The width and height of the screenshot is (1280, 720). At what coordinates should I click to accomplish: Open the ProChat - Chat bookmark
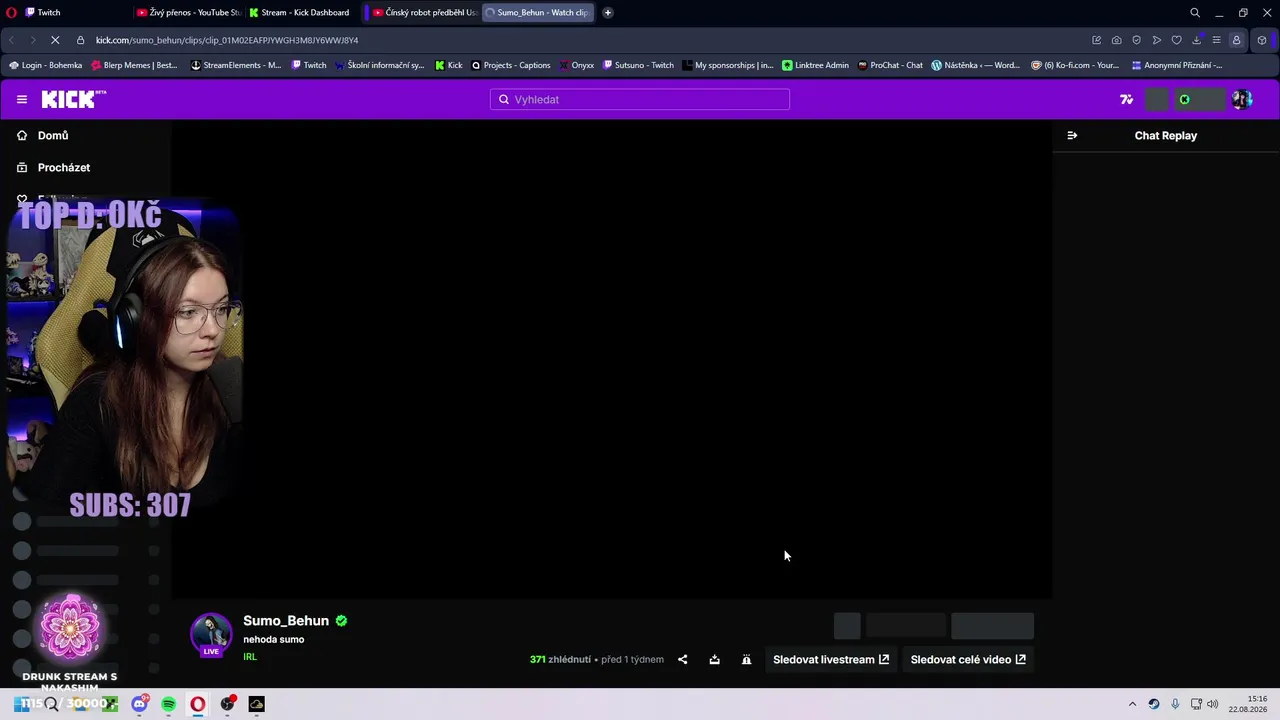[890, 65]
